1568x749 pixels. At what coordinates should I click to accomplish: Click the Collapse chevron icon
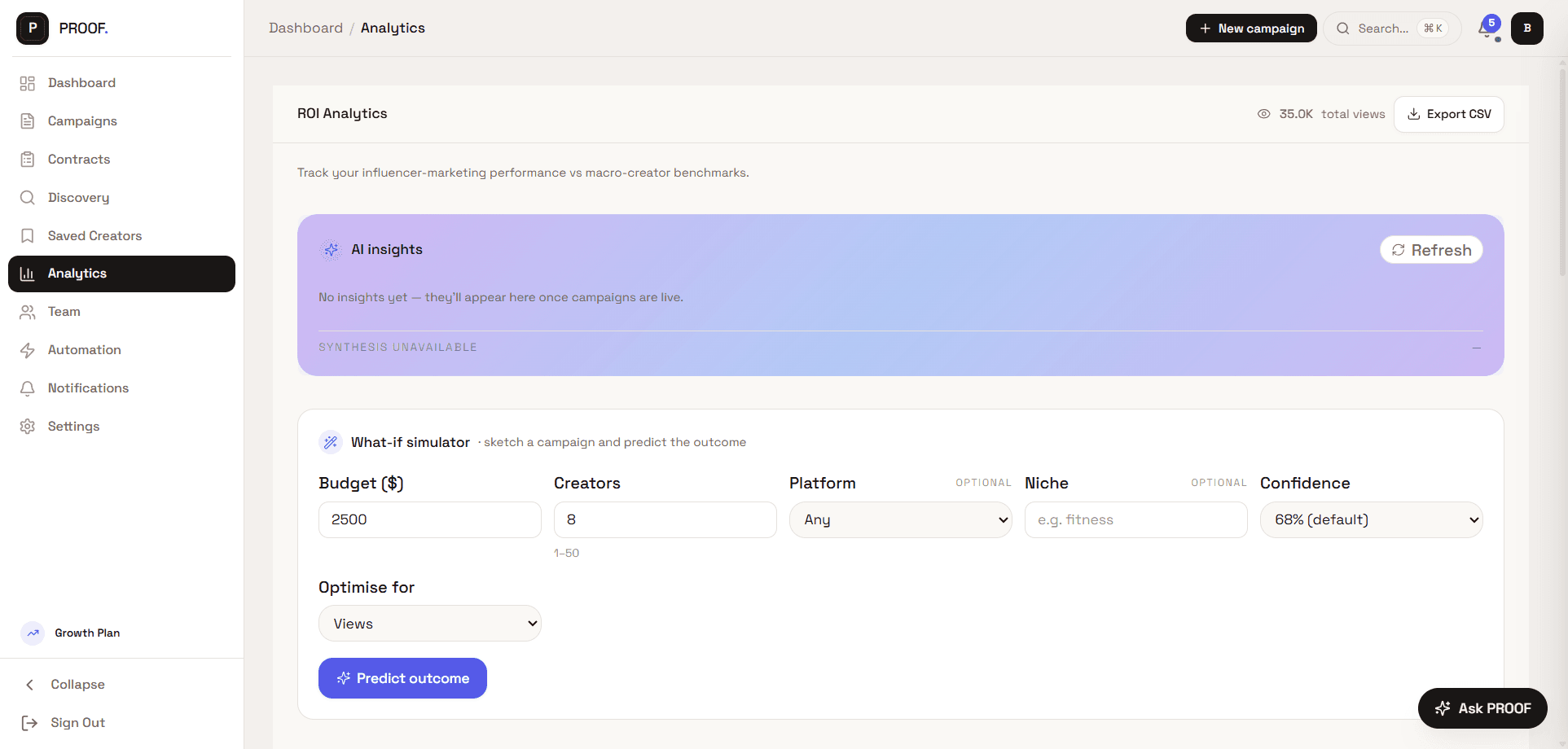point(30,685)
